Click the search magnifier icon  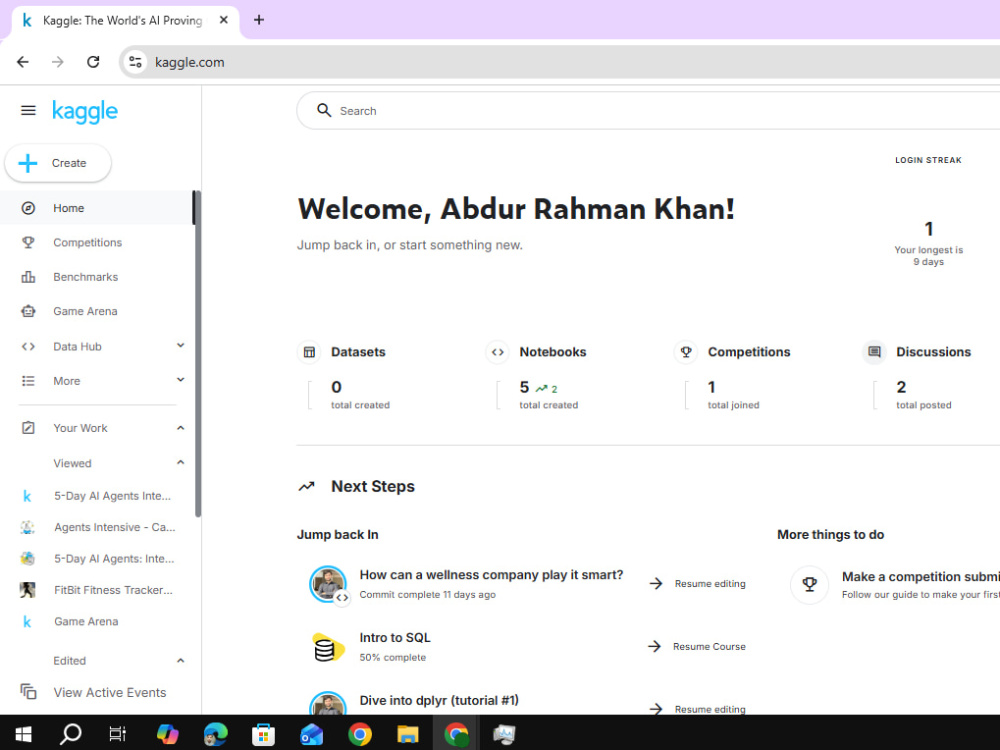(x=324, y=110)
